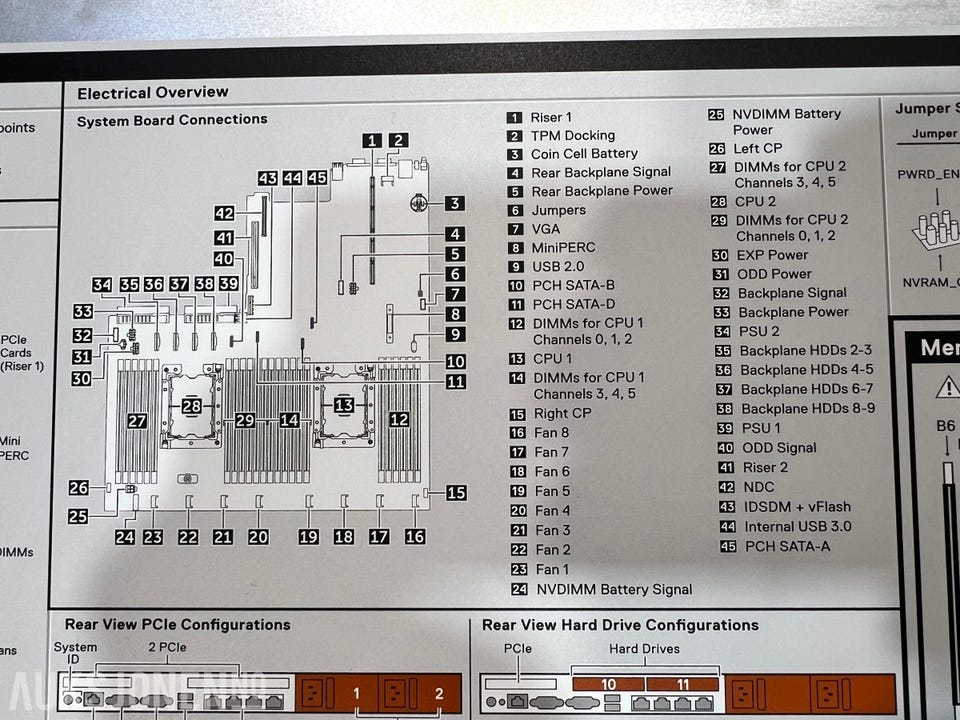The image size is (960, 720).
Task: Select the 'IDSDM + vFlash' legend entry
Action: [x=798, y=507]
